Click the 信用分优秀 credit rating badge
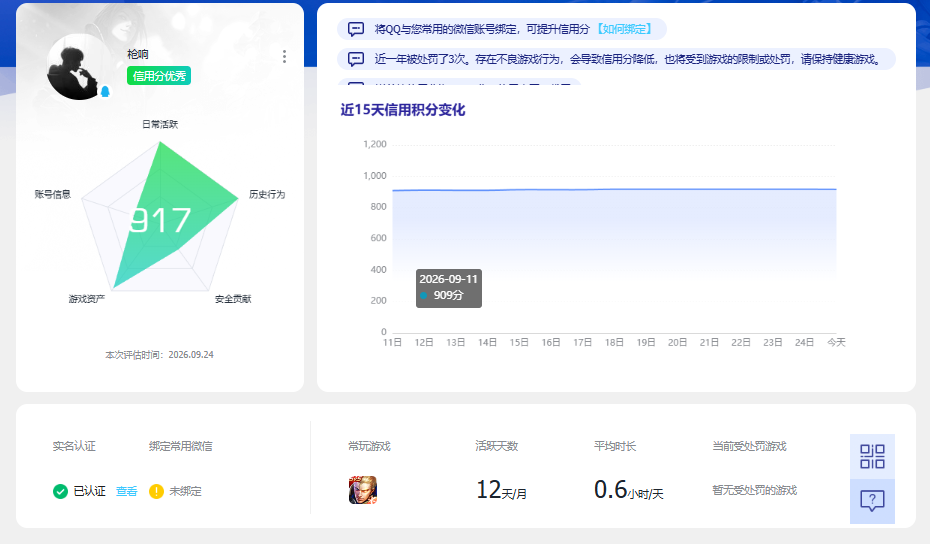 [x=159, y=76]
